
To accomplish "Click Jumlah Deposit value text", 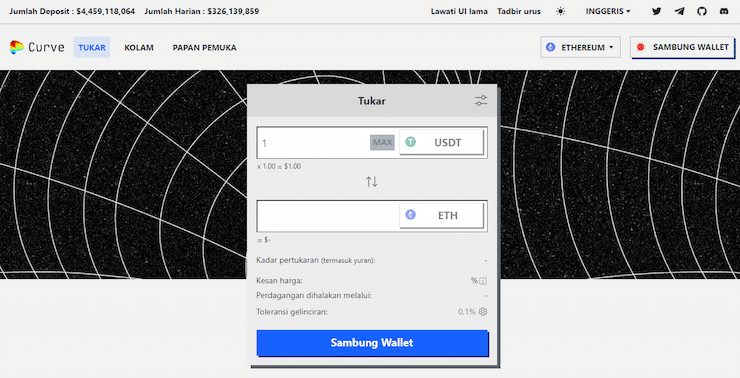I will click(106, 11).
